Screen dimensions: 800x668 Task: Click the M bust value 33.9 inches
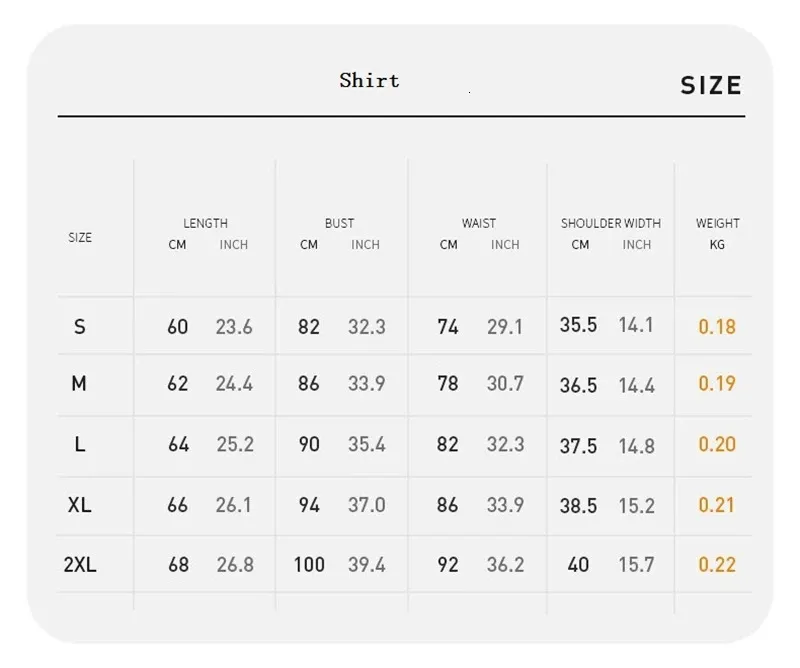coord(366,384)
